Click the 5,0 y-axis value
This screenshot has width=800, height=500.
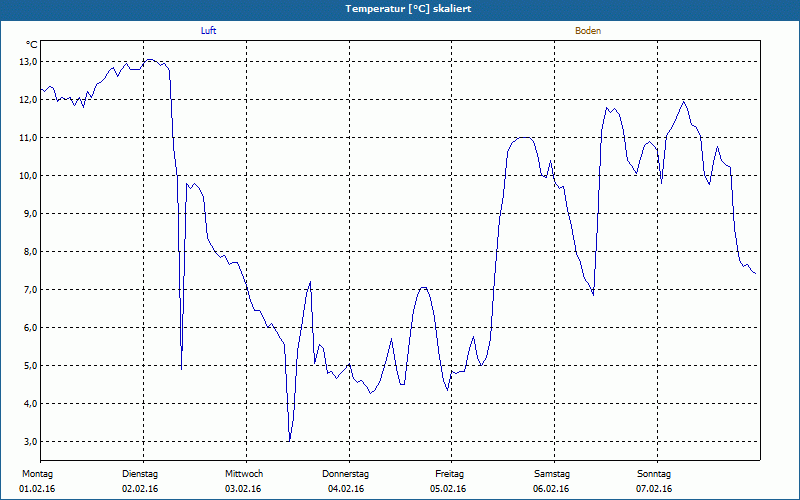tap(30, 365)
